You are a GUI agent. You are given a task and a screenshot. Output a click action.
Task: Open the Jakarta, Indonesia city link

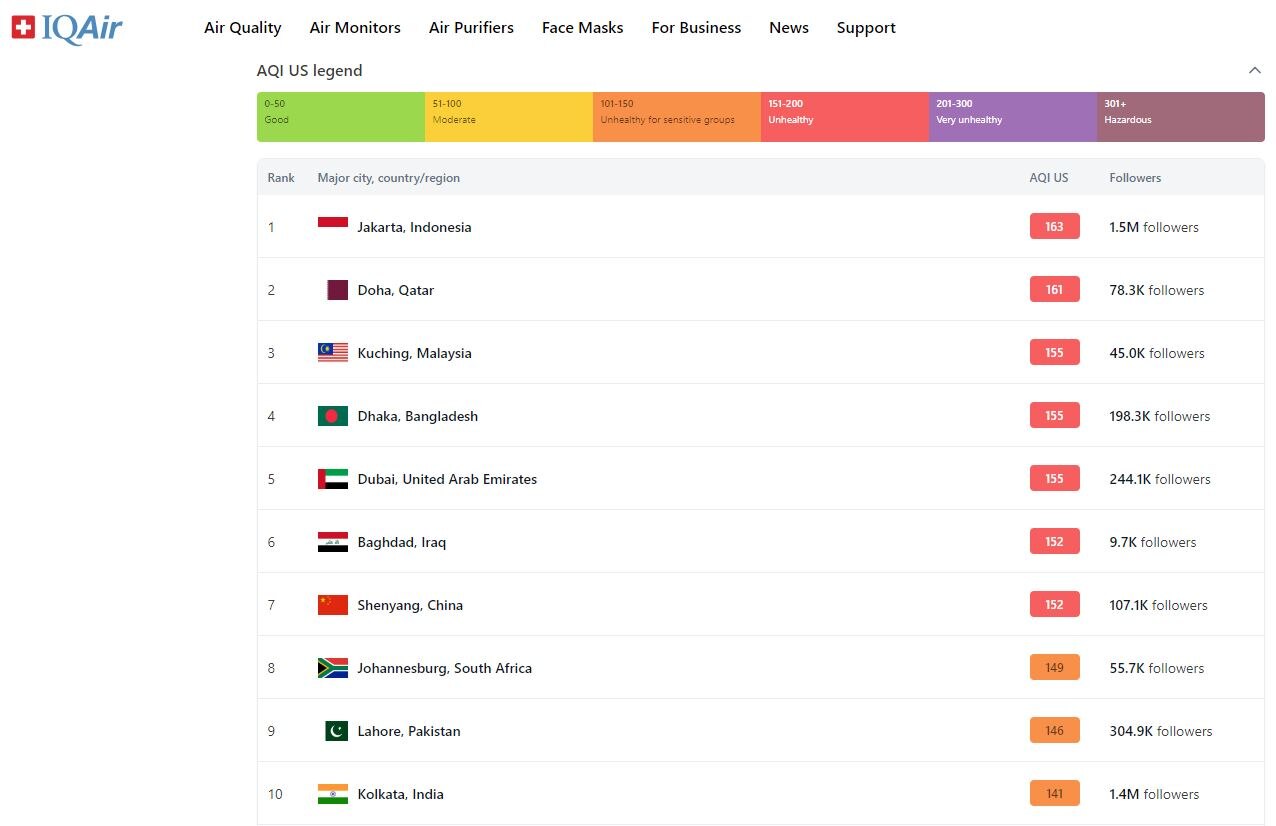point(414,227)
